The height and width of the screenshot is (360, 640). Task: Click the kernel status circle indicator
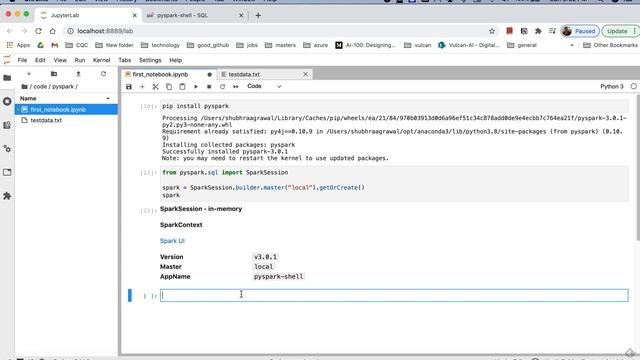click(633, 87)
